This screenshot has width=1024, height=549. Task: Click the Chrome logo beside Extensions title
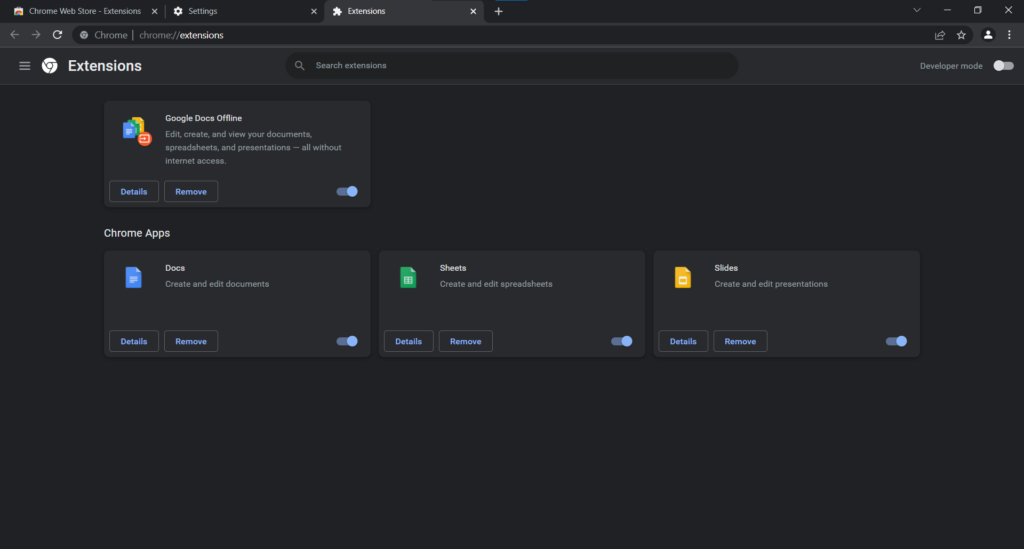(50, 66)
